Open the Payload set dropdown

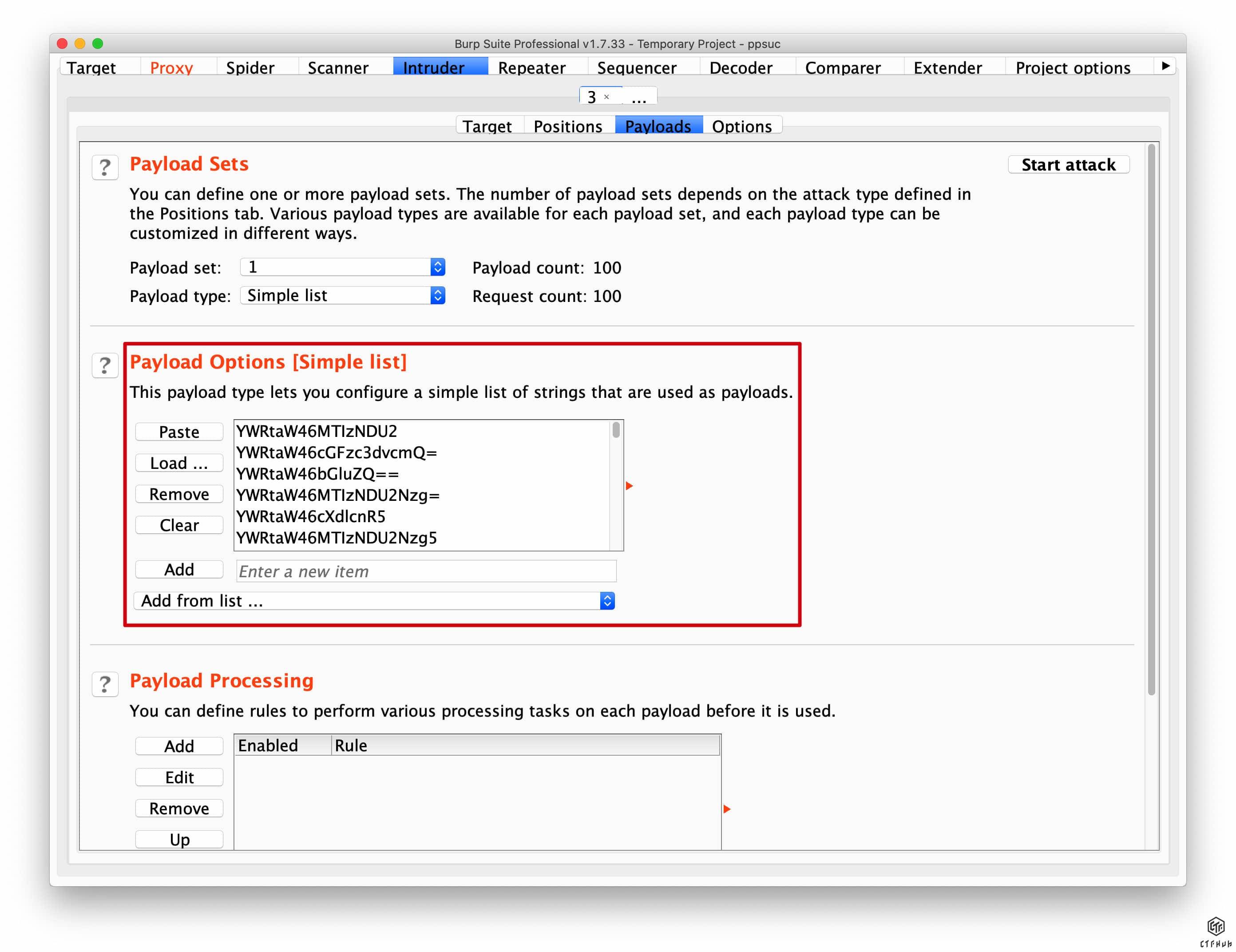click(x=342, y=267)
